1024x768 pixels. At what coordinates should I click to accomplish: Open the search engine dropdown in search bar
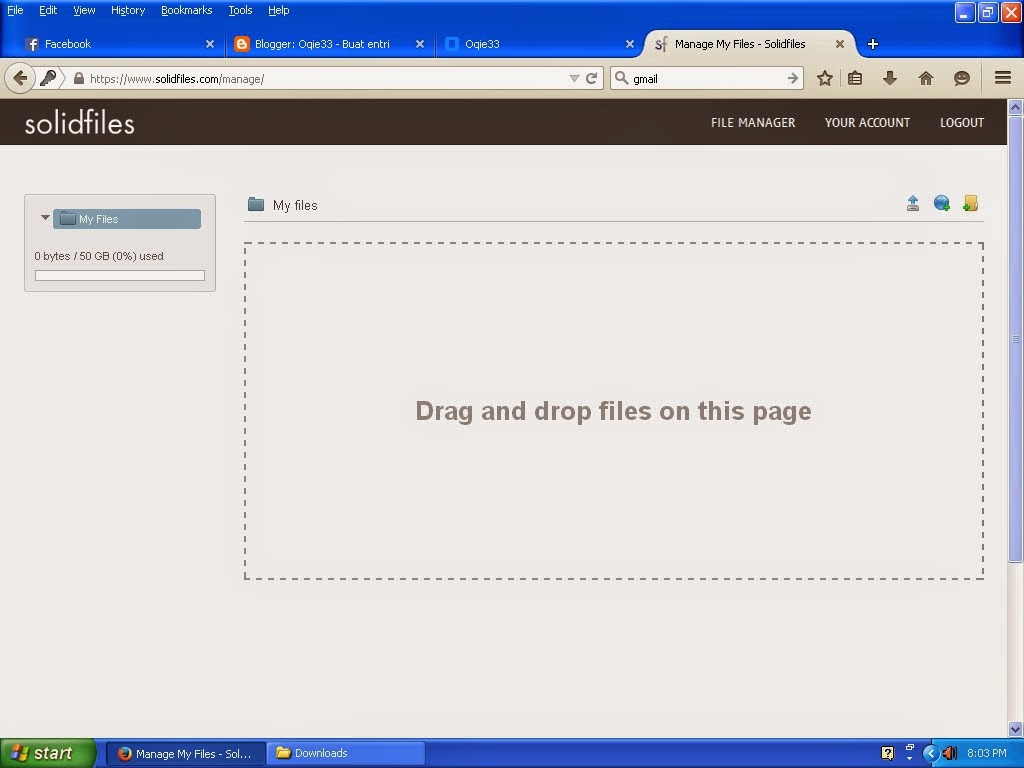[620, 77]
